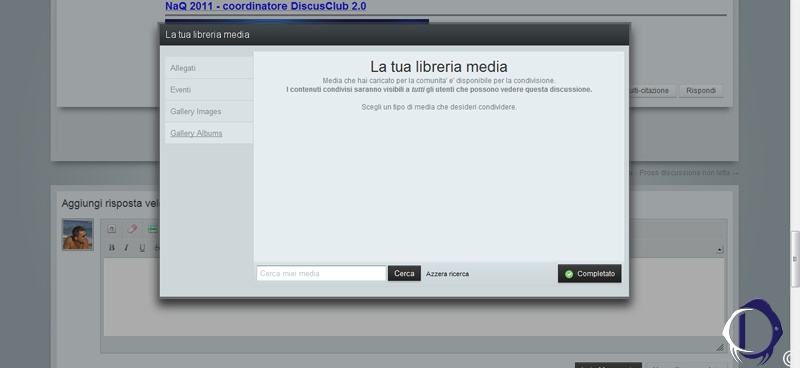Click 'Scegli un tipo di media' text
This screenshot has height=368, width=800.
439,107
